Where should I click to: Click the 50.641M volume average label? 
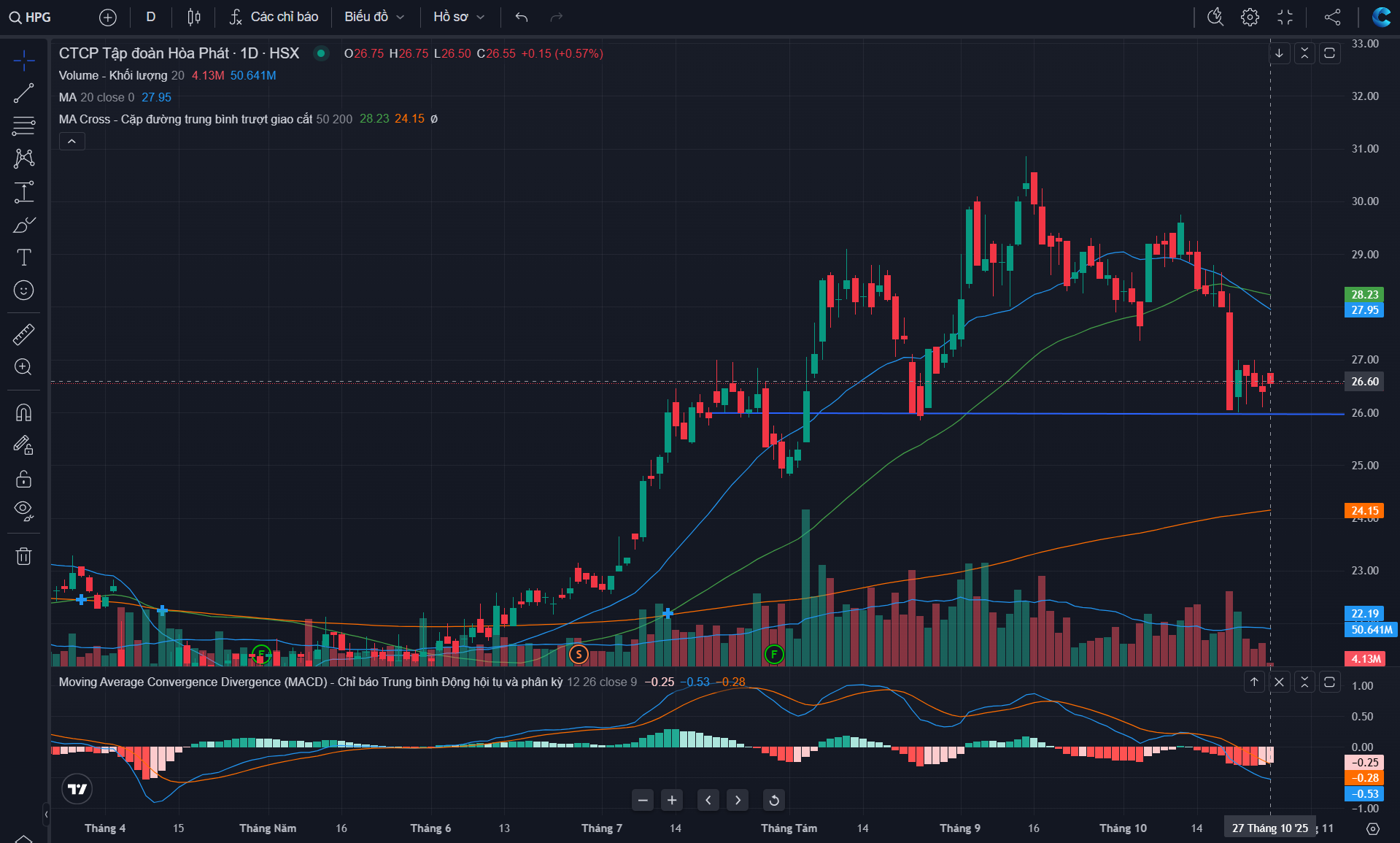tap(1371, 630)
